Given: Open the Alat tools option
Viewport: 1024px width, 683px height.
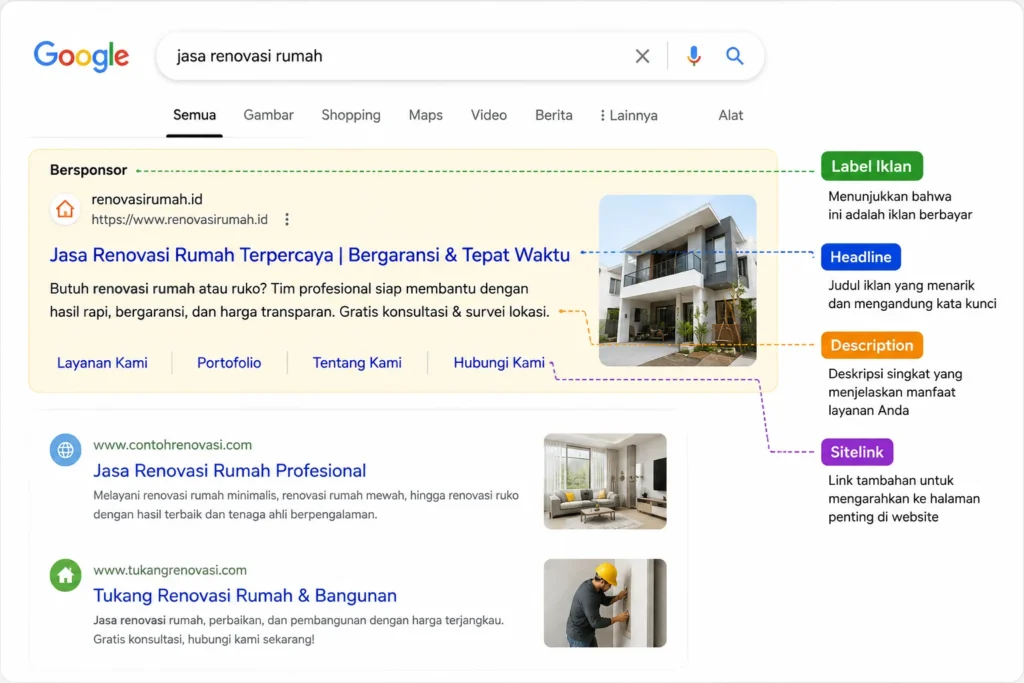Looking at the screenshot, I should point(731,115).
